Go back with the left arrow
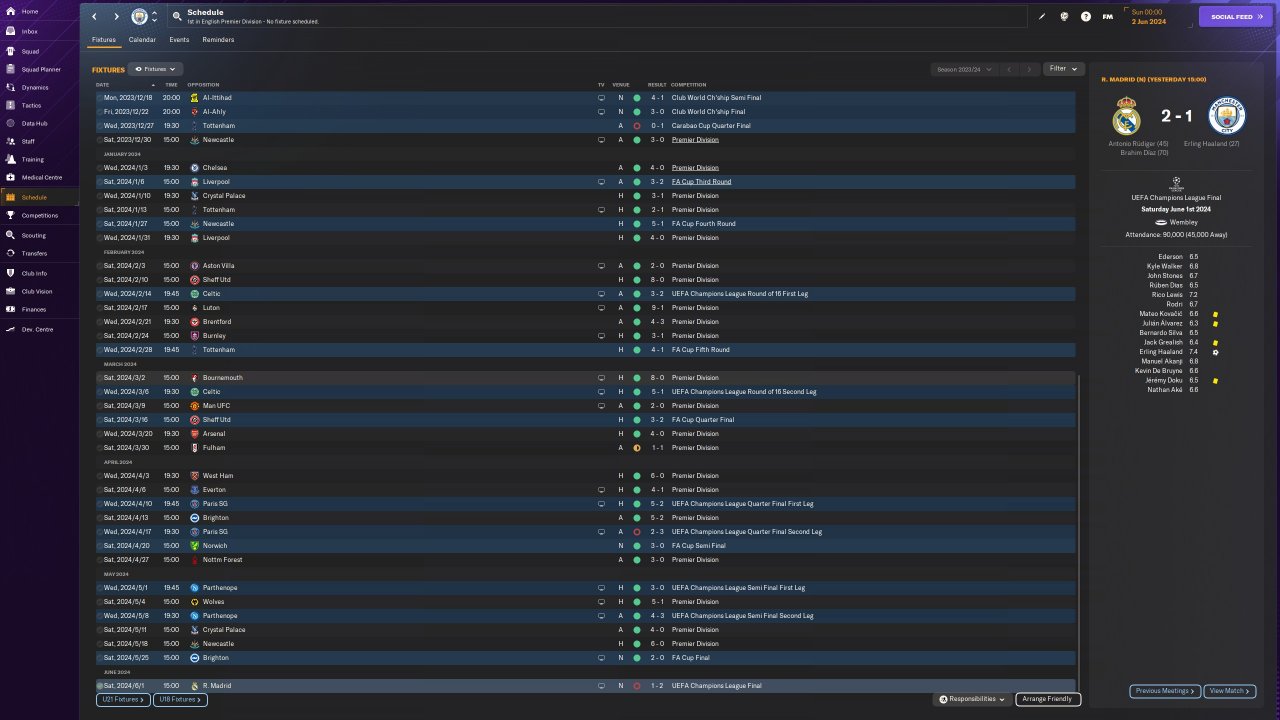Screen dimensions: 1280x720 (x=94, y=17)
